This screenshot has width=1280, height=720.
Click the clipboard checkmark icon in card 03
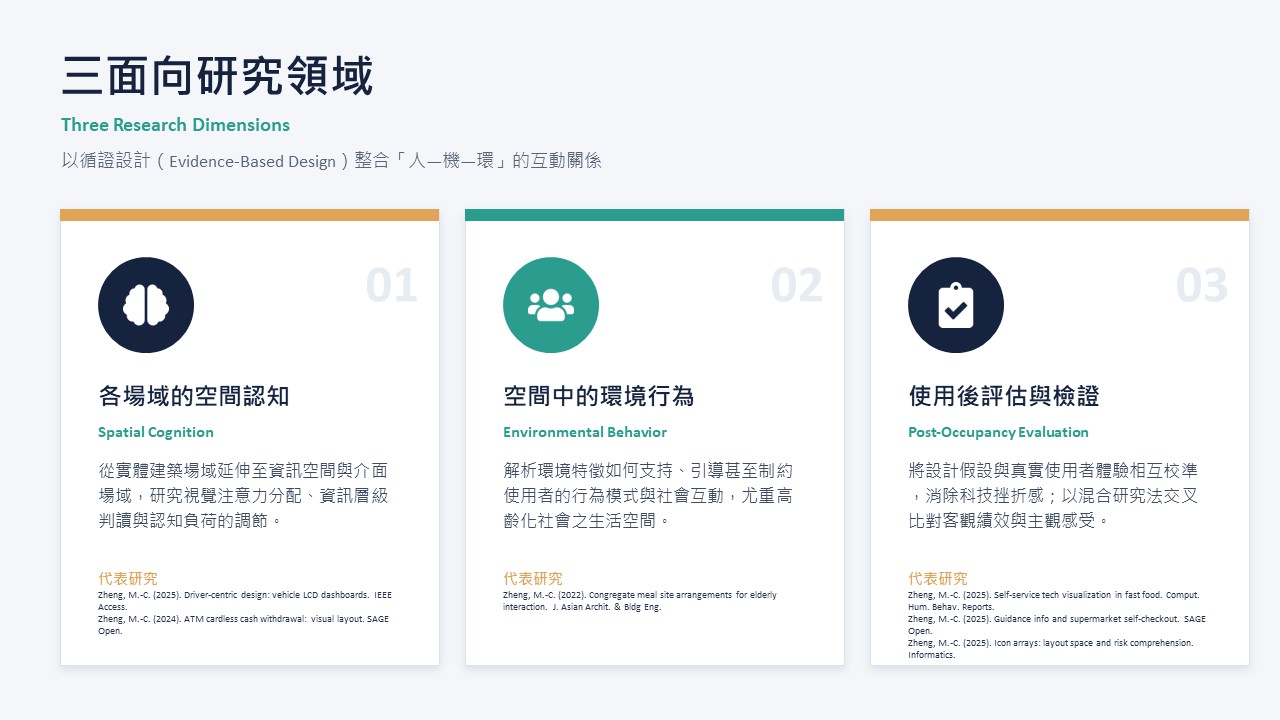click(956, 305)
